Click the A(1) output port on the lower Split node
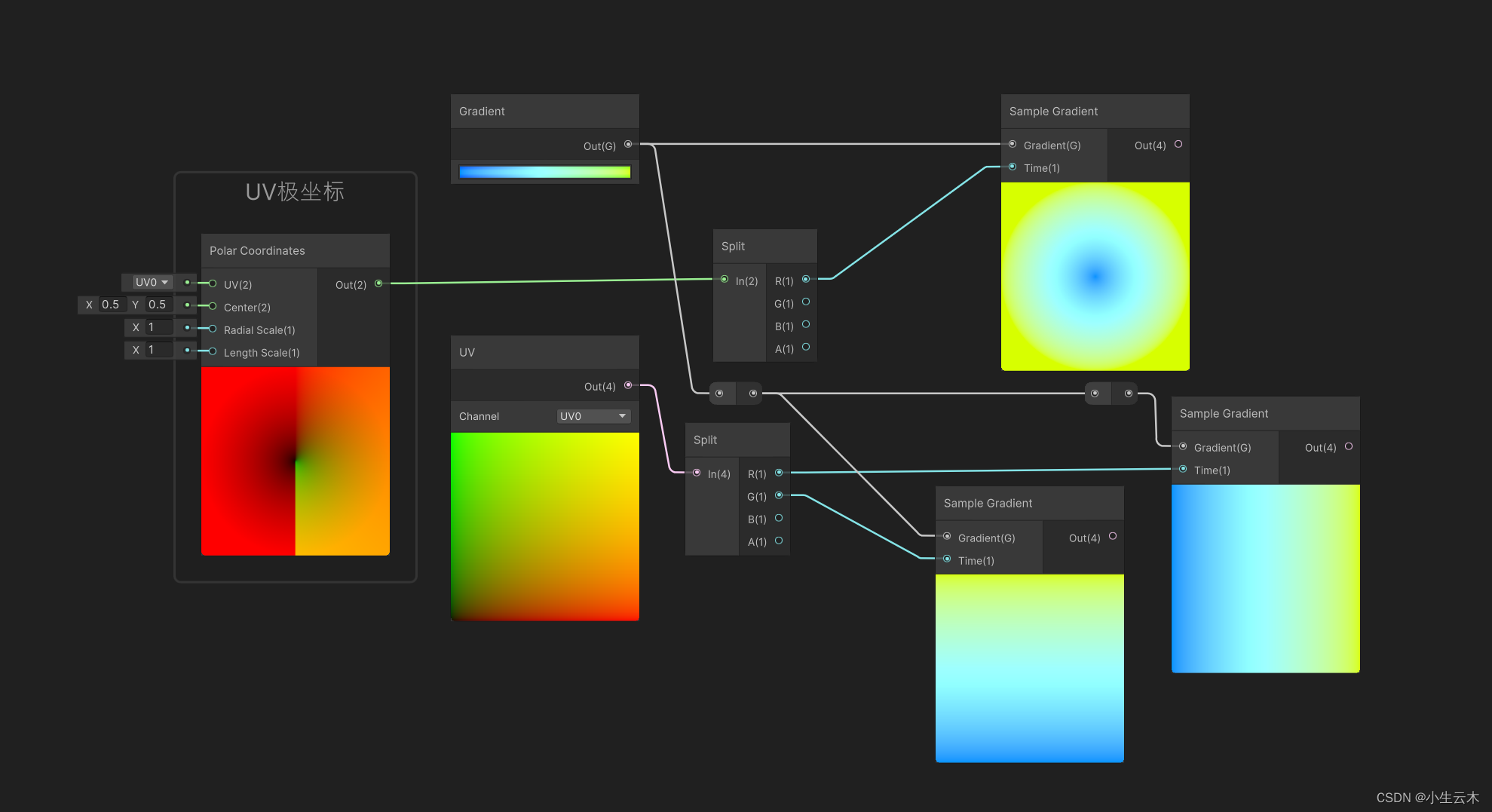Image resolution: width=1492 pixels, height=812 pixels. click(779, 541)
